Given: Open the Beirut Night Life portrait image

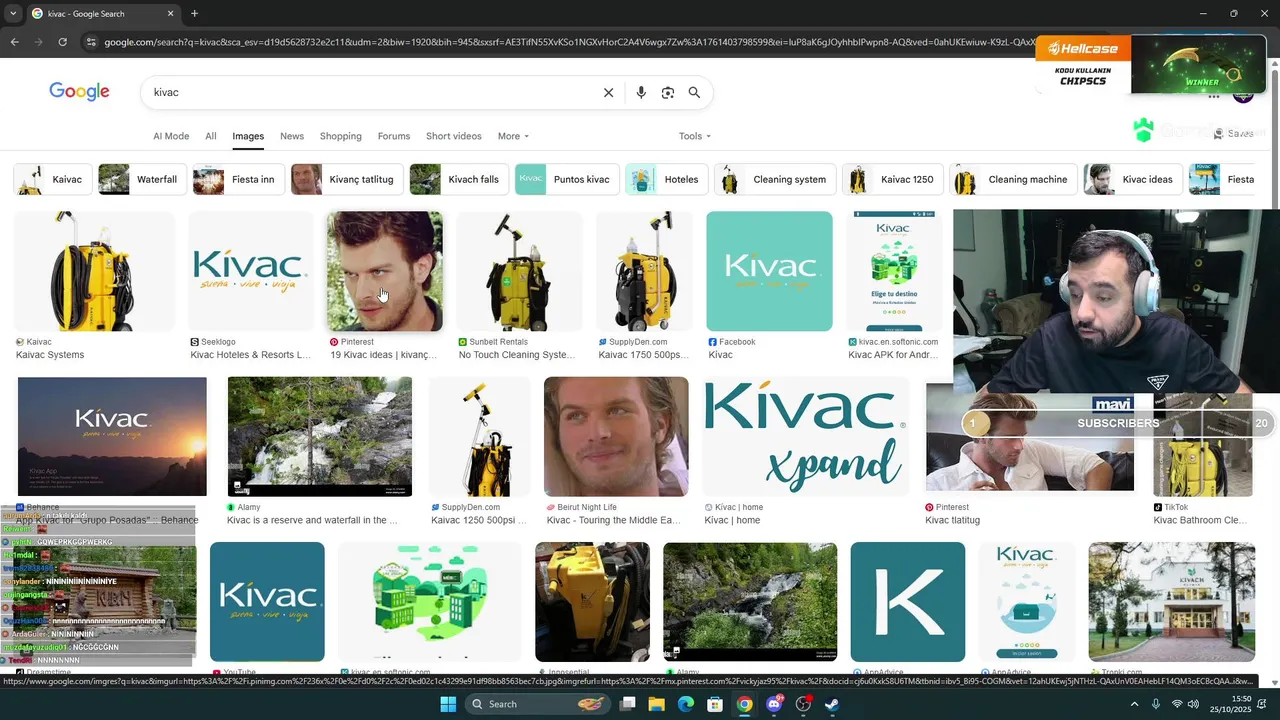Looking at the screenshot, I should pyautogui.click(x=616, y=437).
